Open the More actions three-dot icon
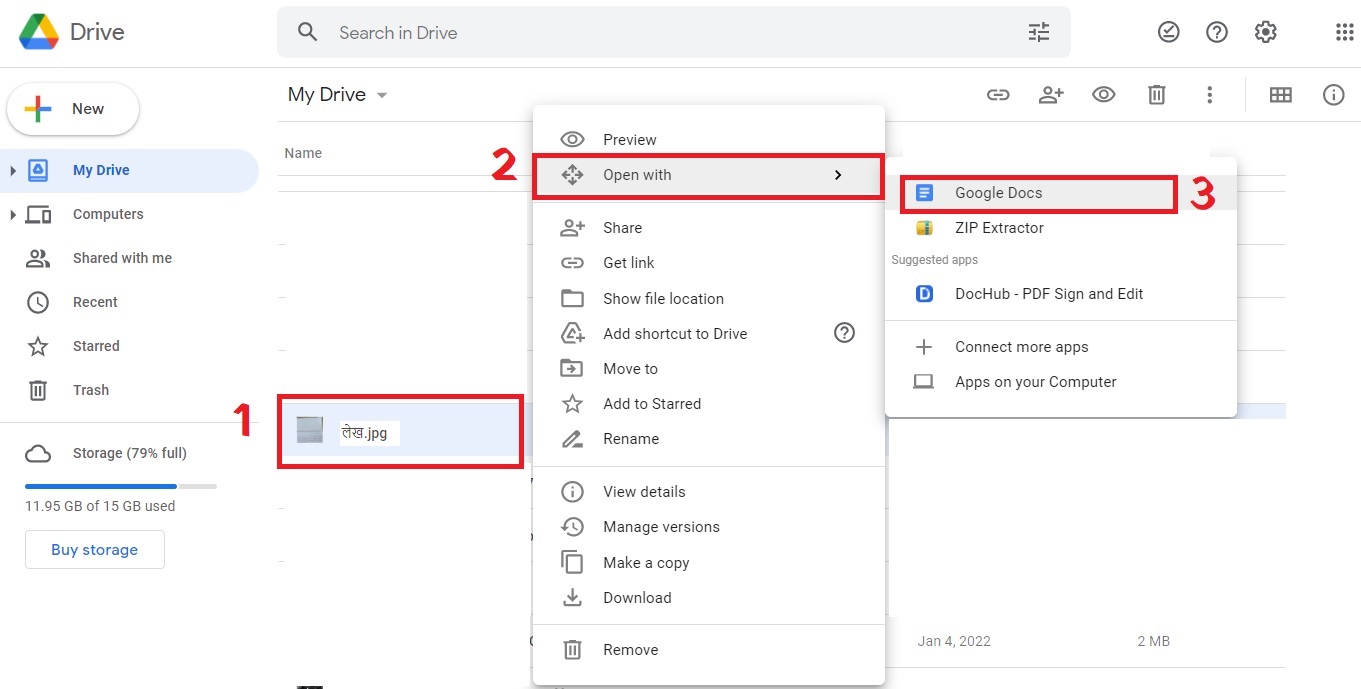Image resolution: width=1361 pixels, height=689 pixels. (1210, 95)
